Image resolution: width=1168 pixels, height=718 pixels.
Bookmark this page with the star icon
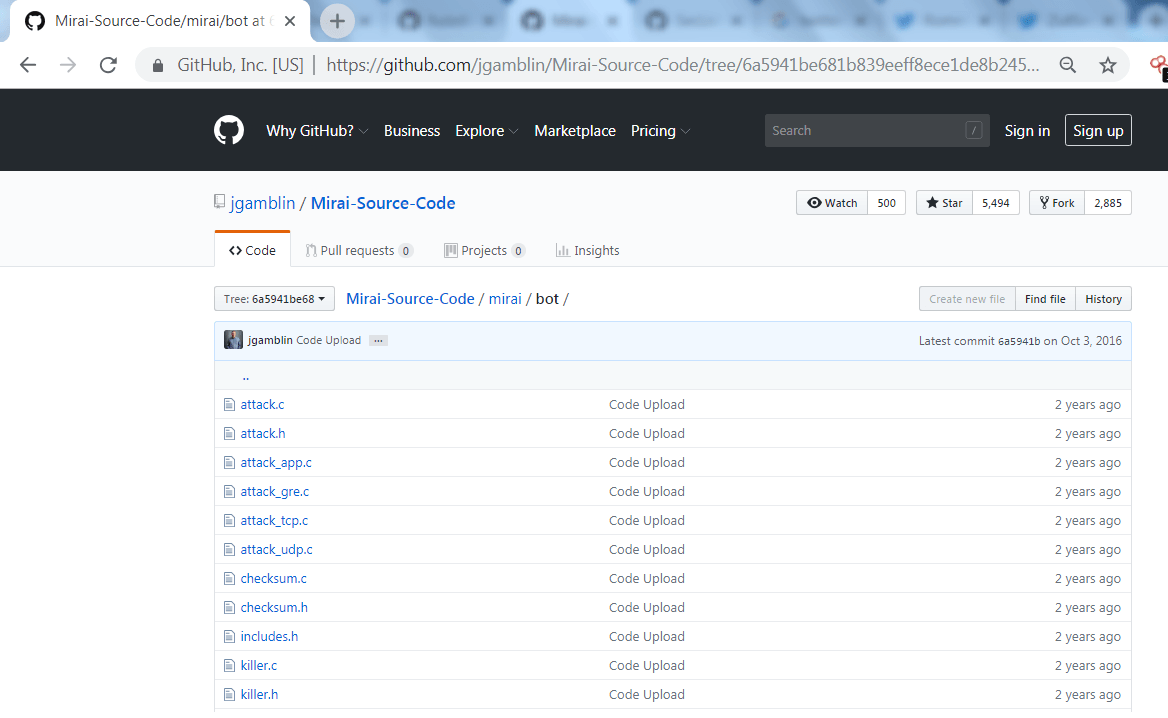pyautogui.click(x=1108, y=66)
